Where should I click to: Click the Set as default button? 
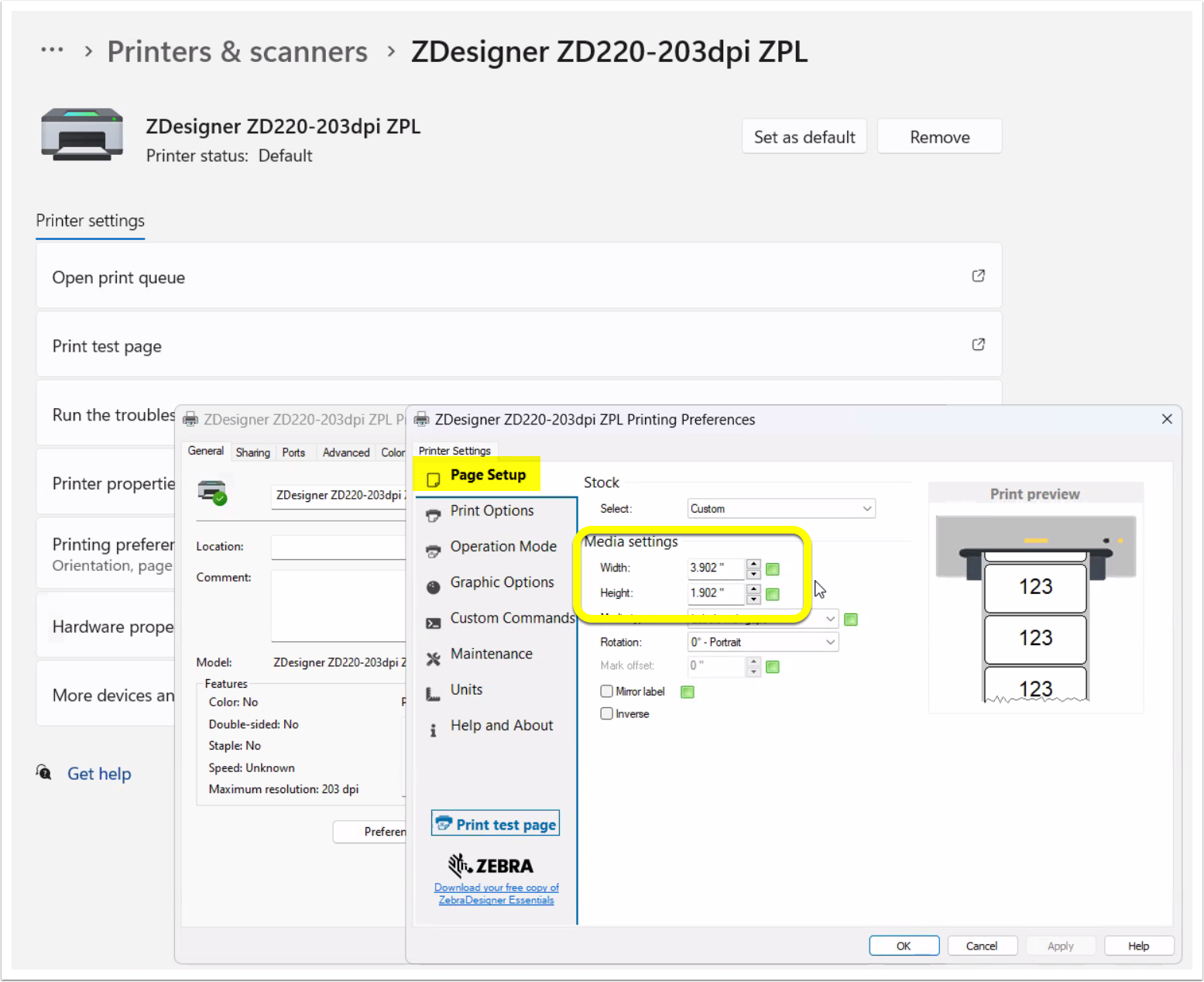pyautogui.click(x=804, y=136)
